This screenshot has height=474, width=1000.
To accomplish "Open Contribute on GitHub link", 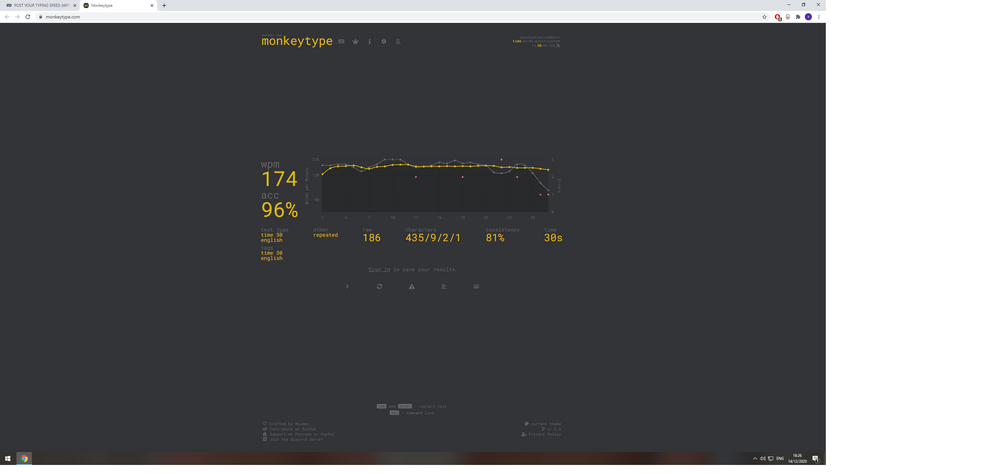I will [289, 429].
